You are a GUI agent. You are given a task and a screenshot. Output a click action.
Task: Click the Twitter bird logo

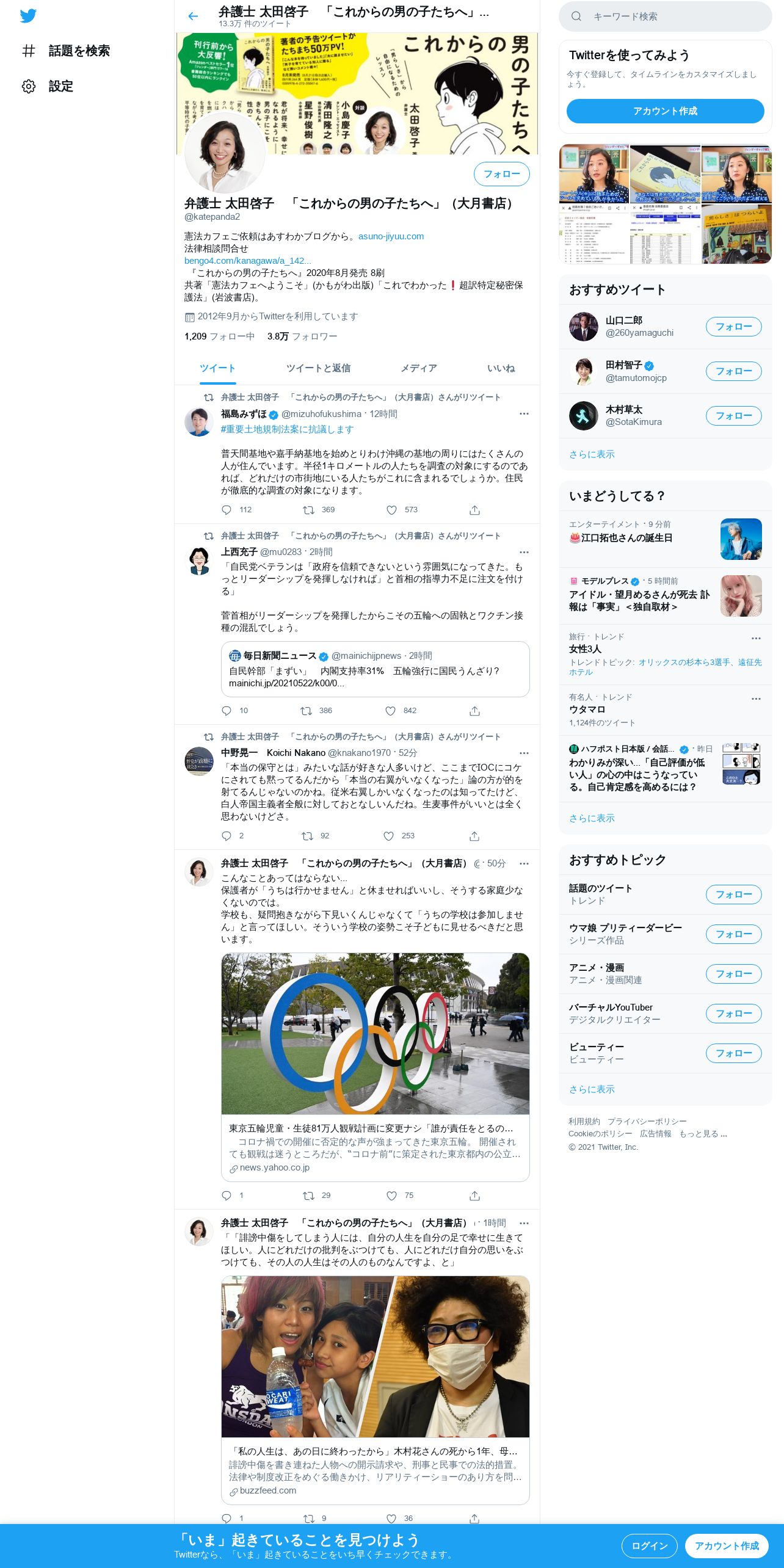pos(28,16)
